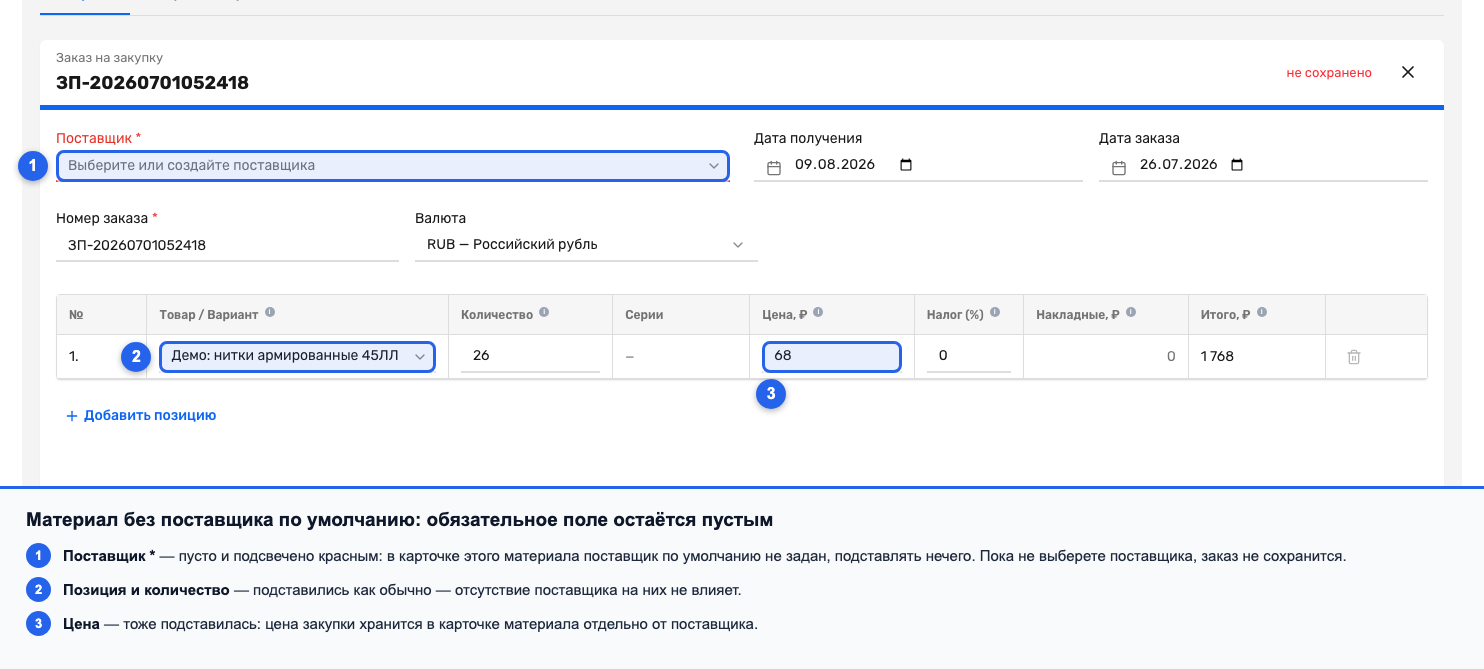
Task: Show info tooltip next to Итого header
Action: tap(1262, 313)
